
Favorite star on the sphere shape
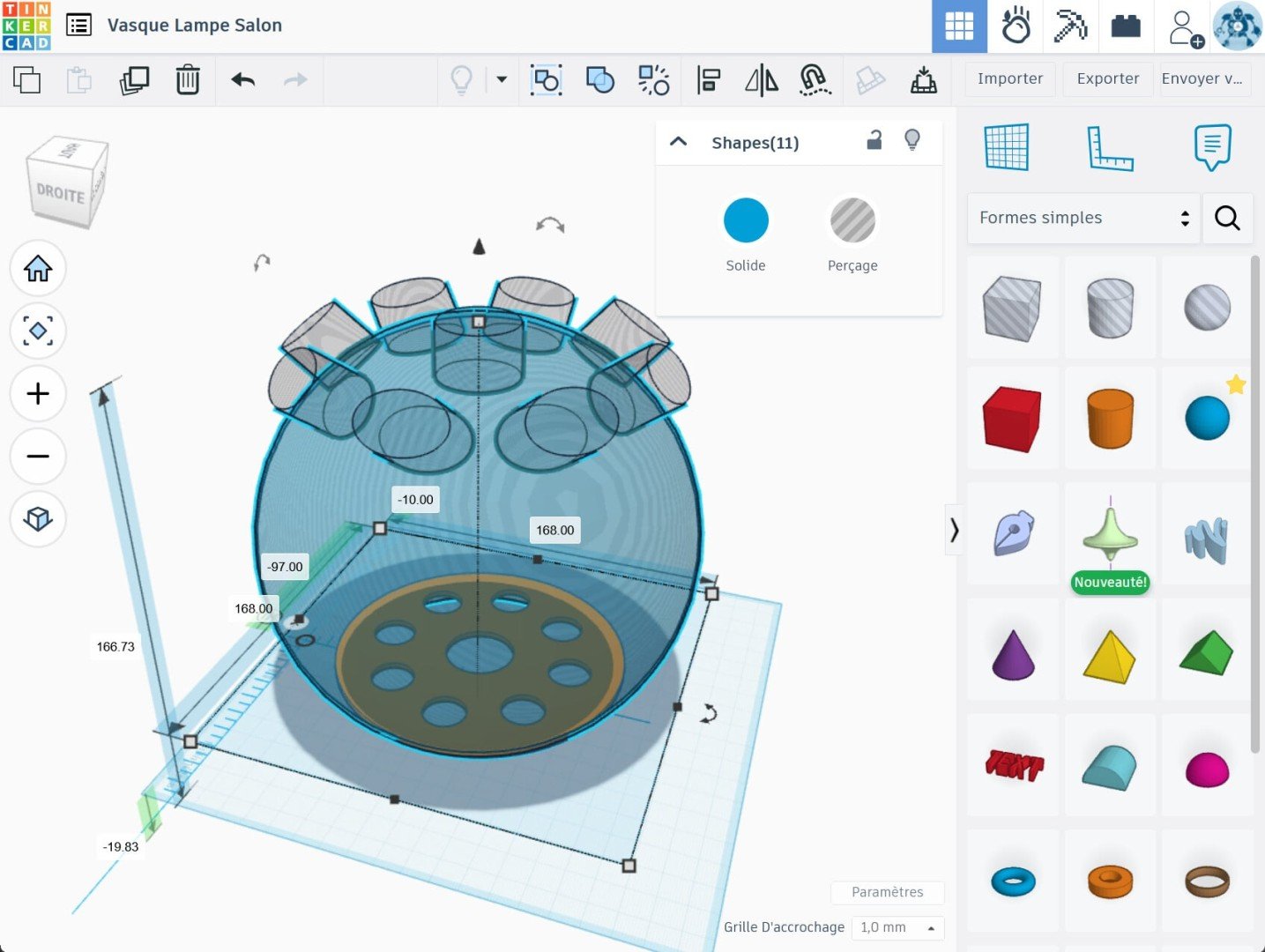coord(1236,384)
